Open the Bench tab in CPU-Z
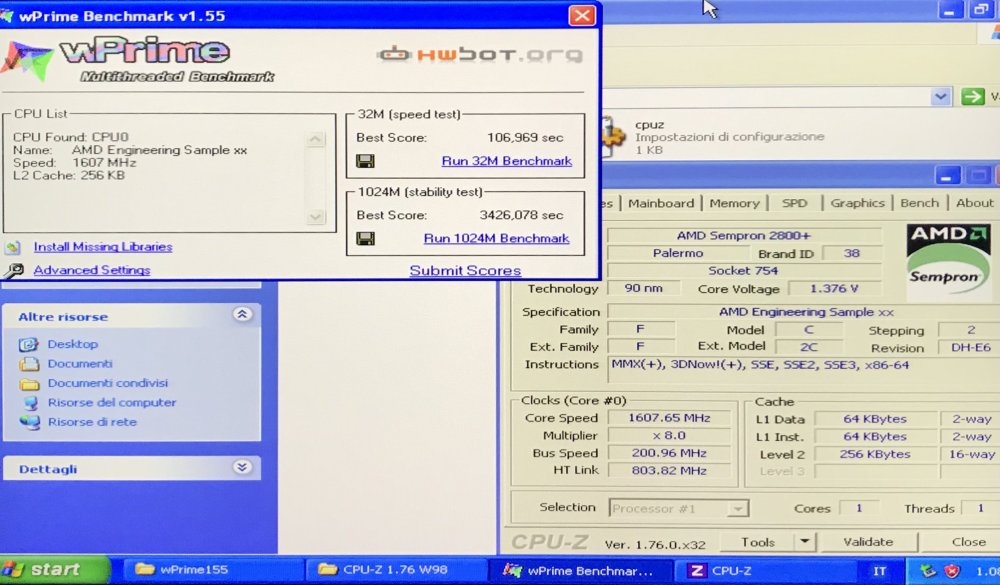 (919, 203)
